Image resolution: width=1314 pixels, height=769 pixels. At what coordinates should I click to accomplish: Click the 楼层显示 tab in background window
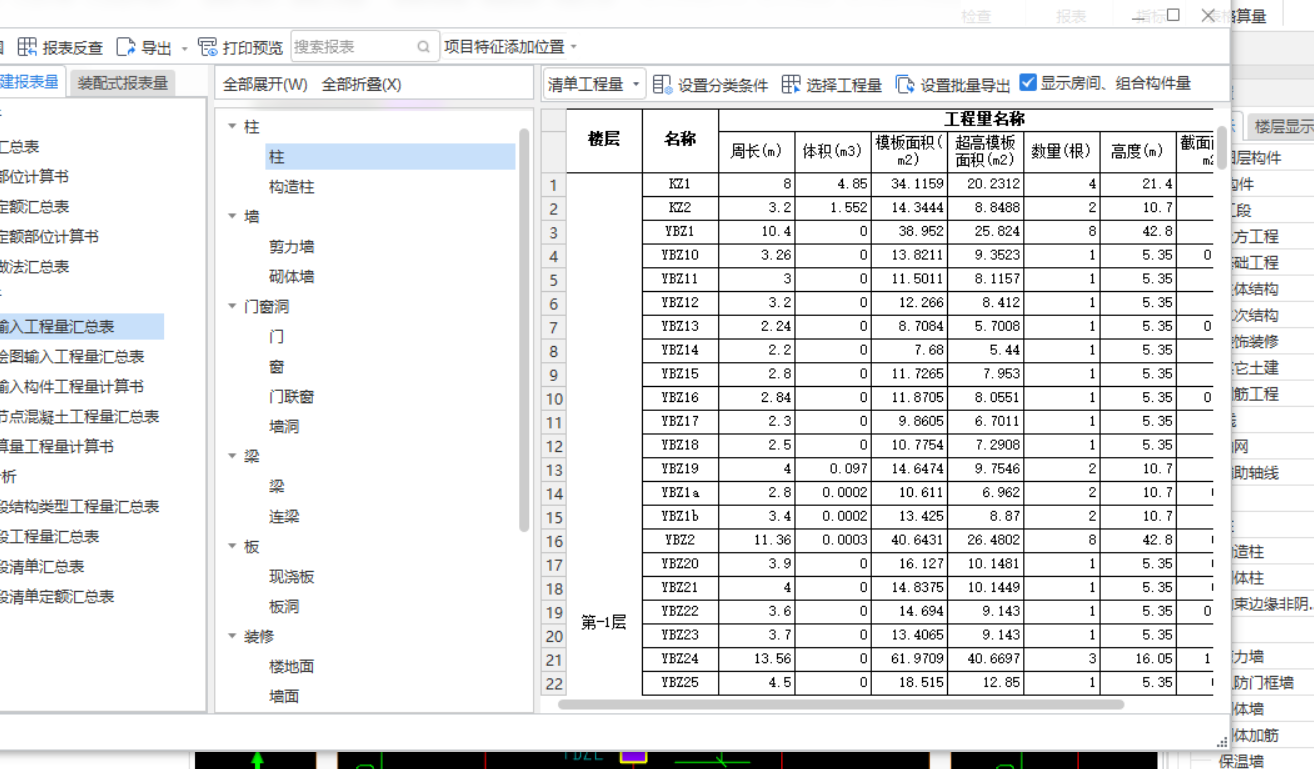coord(1282,126)
